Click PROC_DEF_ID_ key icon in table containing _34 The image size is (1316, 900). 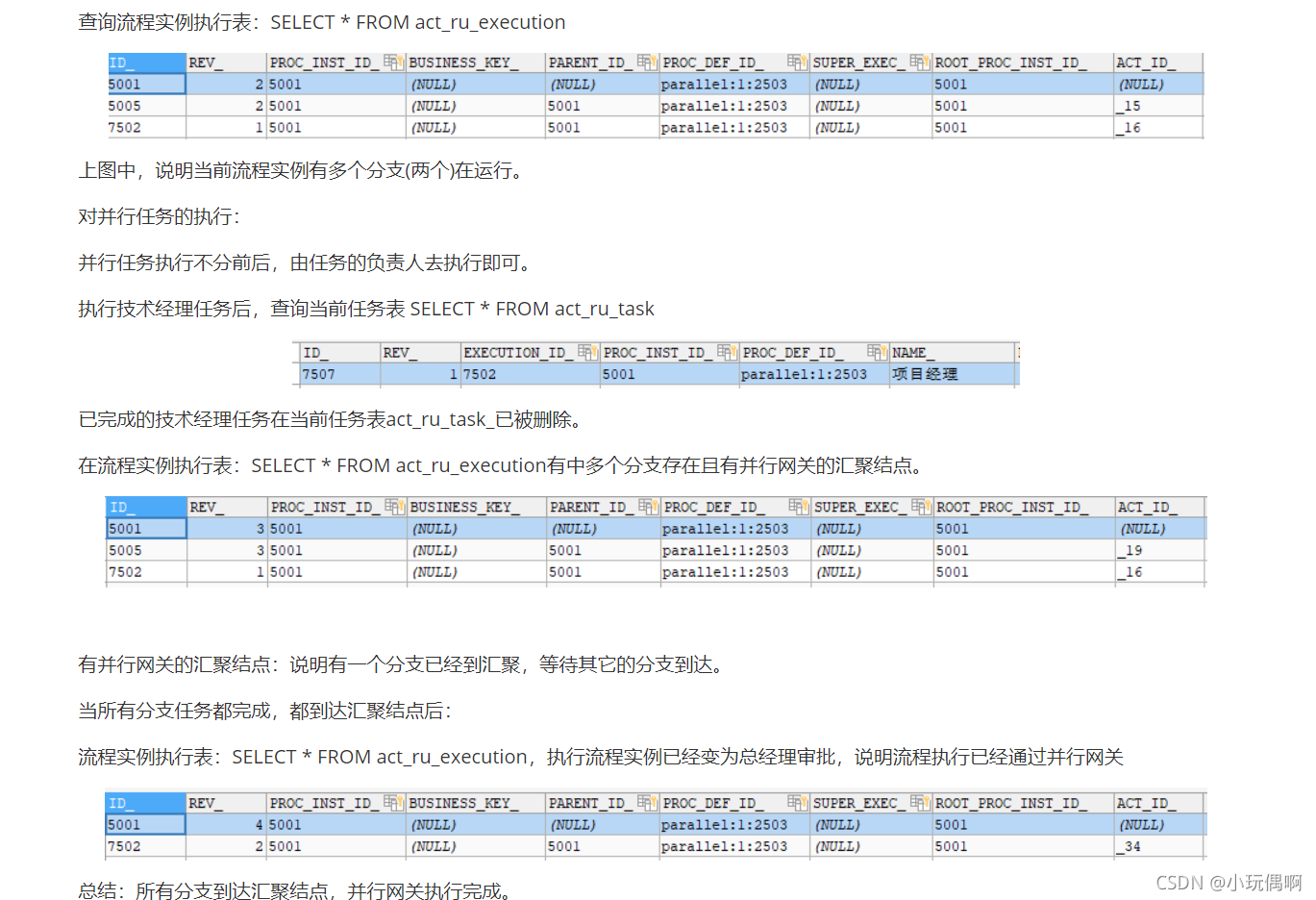pyautogui.click(x=797, y=802)
